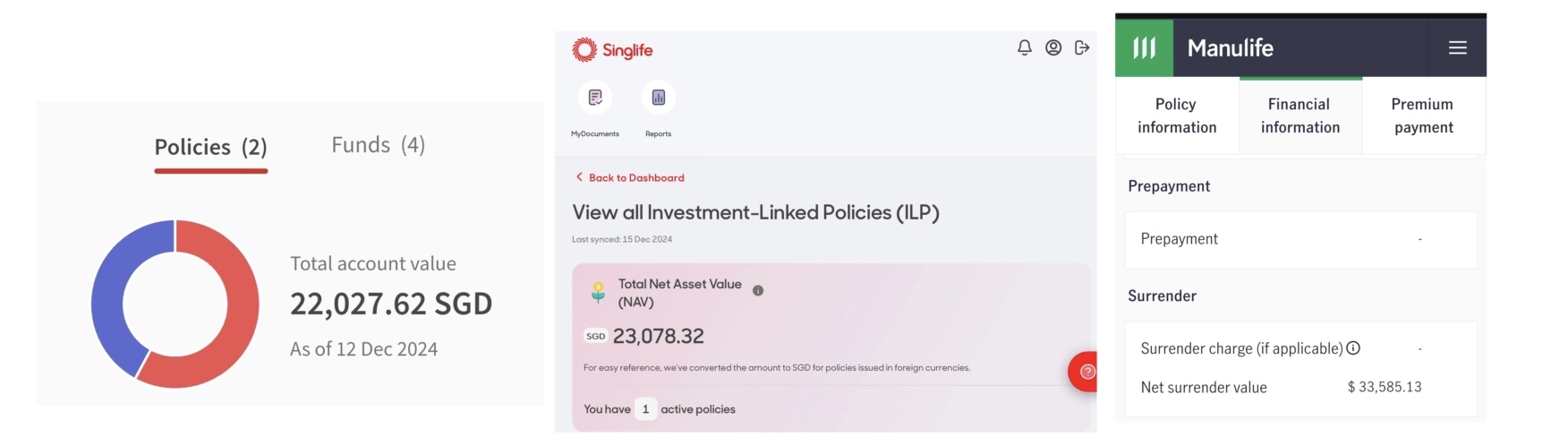The width and height of the screenshot is (1568, 437).
Task: Open the Policy information tab
Action: 1177,116
